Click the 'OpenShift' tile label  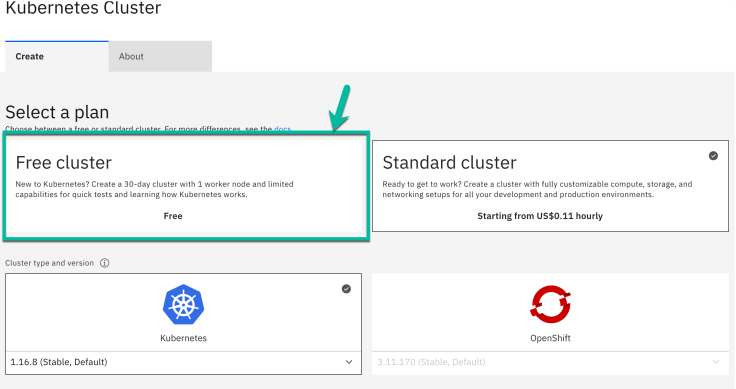(x=550, y=338)
